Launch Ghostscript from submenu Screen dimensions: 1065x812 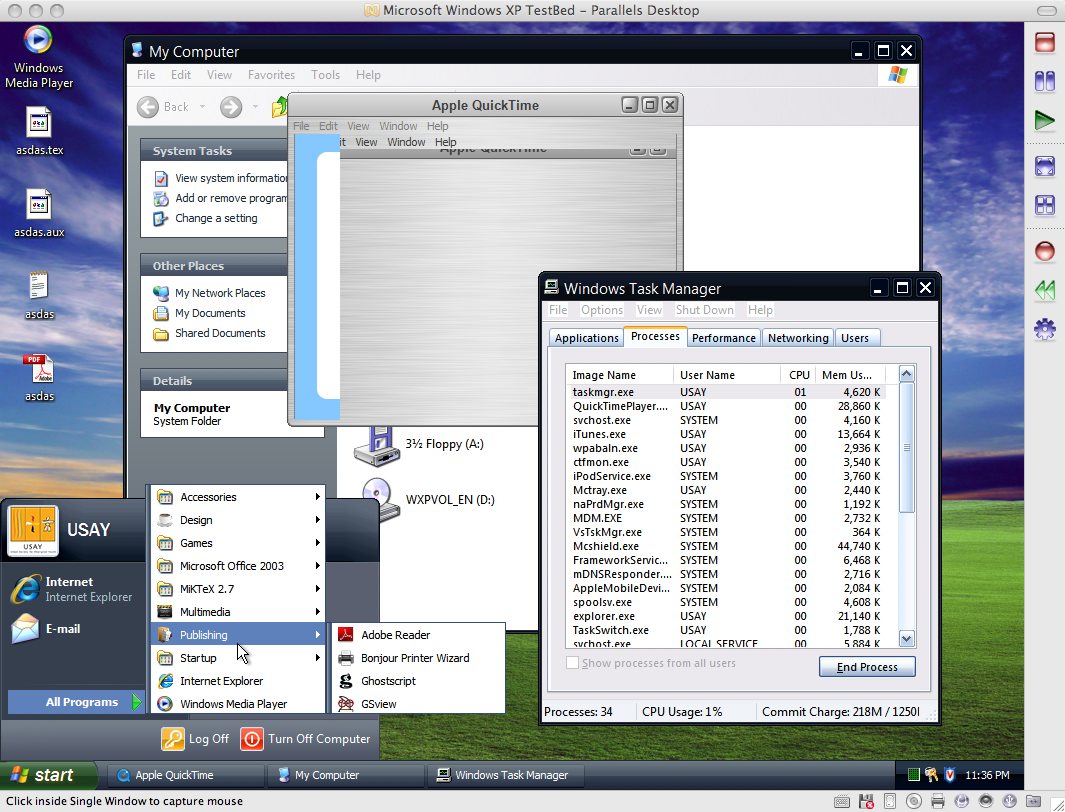pyautogui.click(x=418, y=681)
